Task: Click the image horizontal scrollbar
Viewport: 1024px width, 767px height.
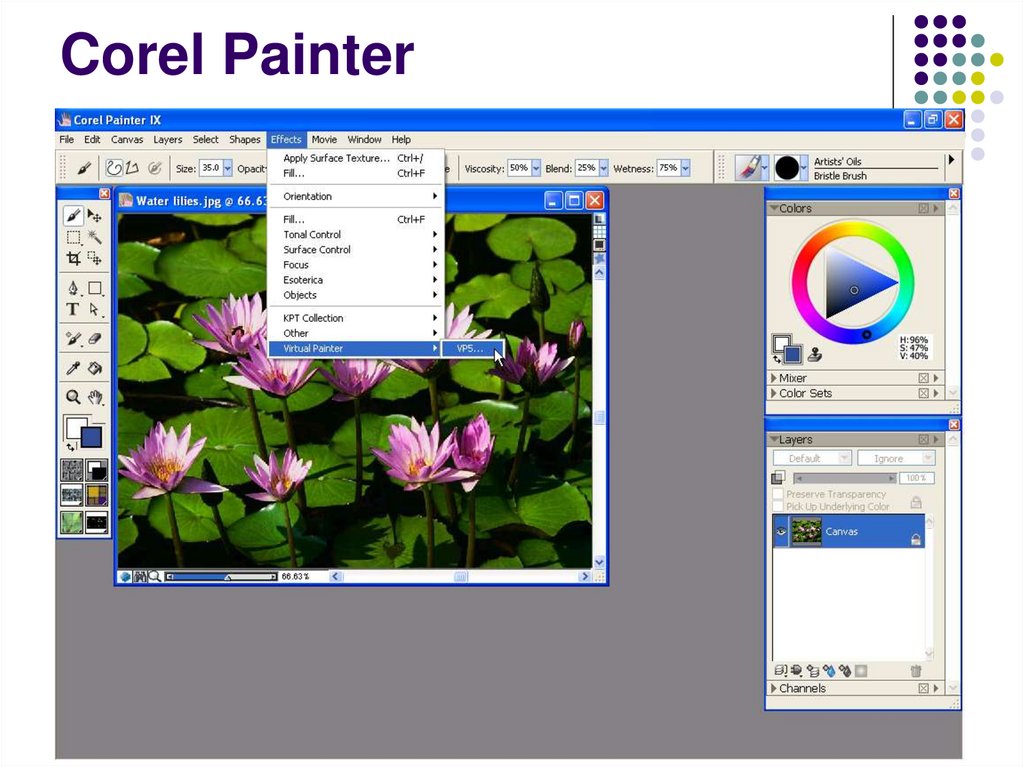Action: tap(460, 576)
